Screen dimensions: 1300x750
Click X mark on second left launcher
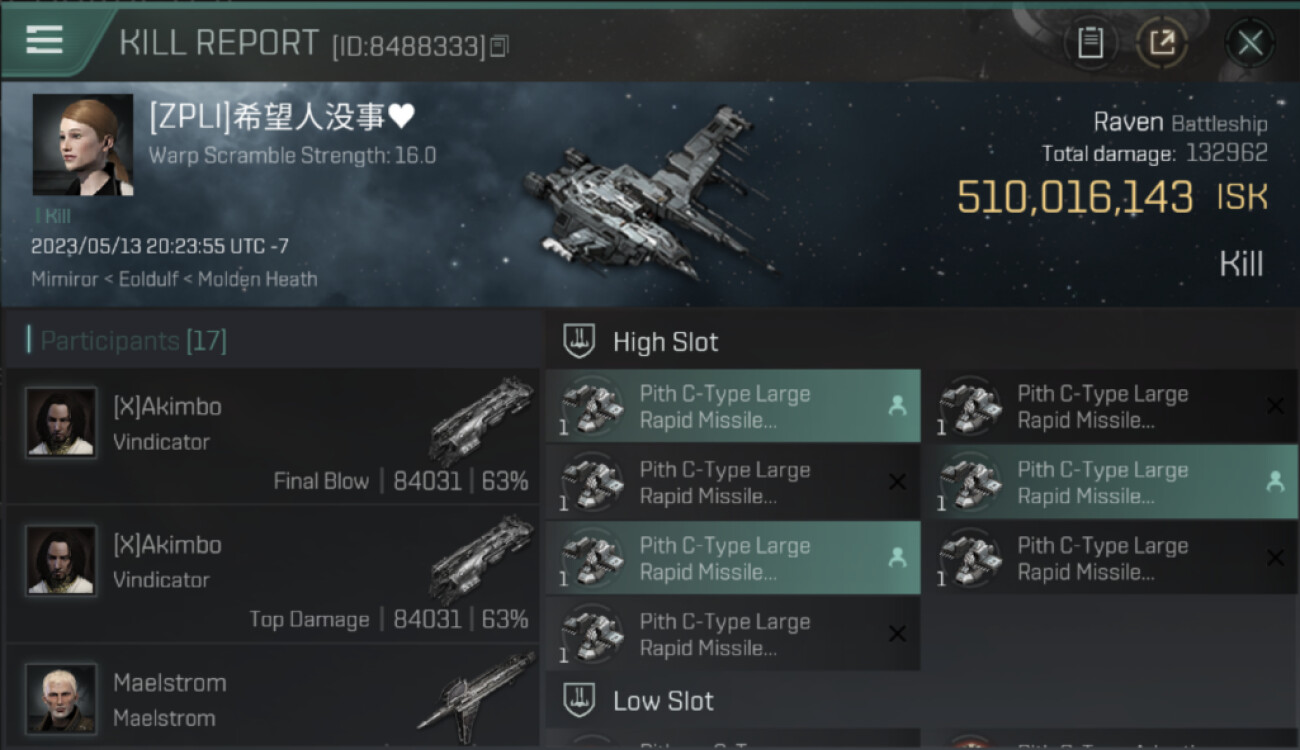[897, 482]
